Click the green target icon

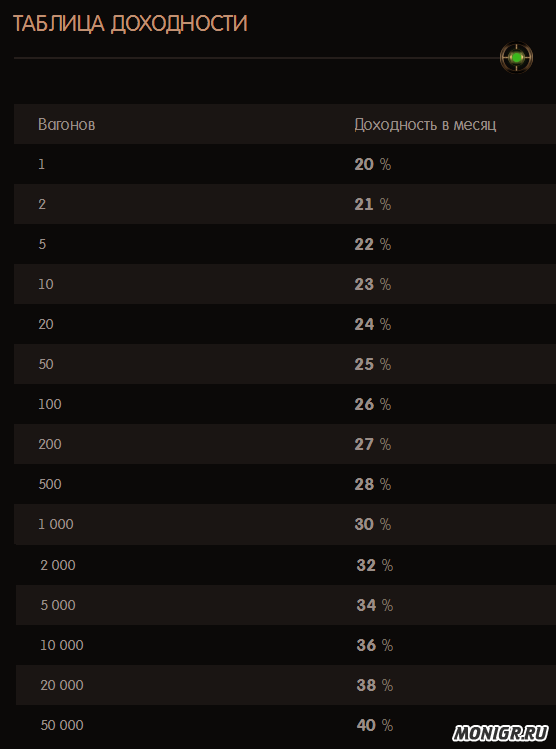[x=516, y=58]
